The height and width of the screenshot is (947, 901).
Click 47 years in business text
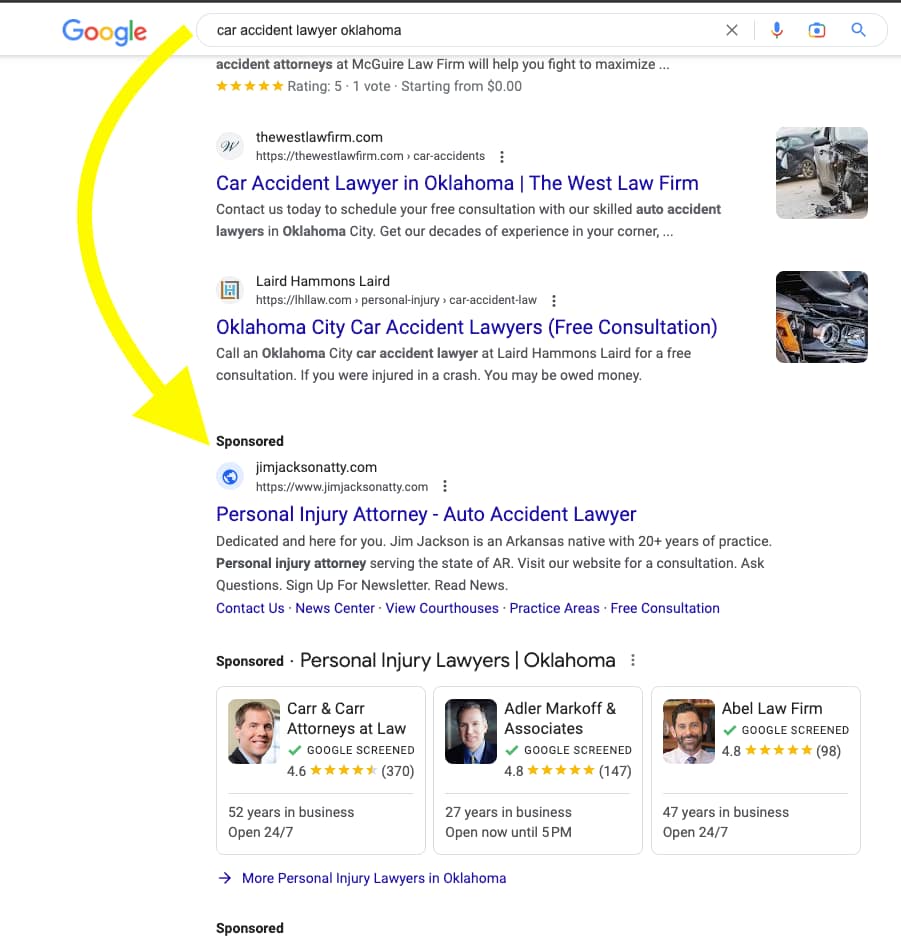[726, 812]
